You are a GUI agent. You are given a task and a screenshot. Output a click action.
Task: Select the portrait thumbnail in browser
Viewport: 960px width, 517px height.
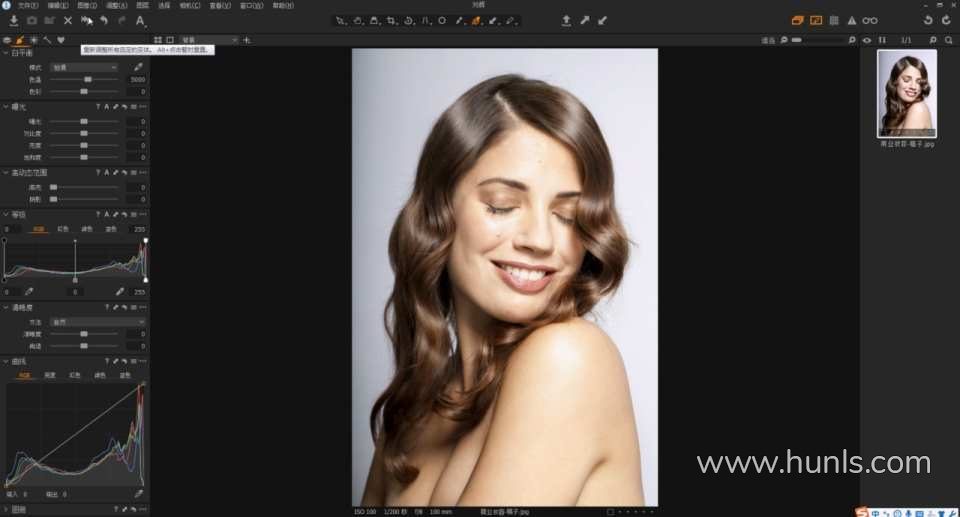907,94
